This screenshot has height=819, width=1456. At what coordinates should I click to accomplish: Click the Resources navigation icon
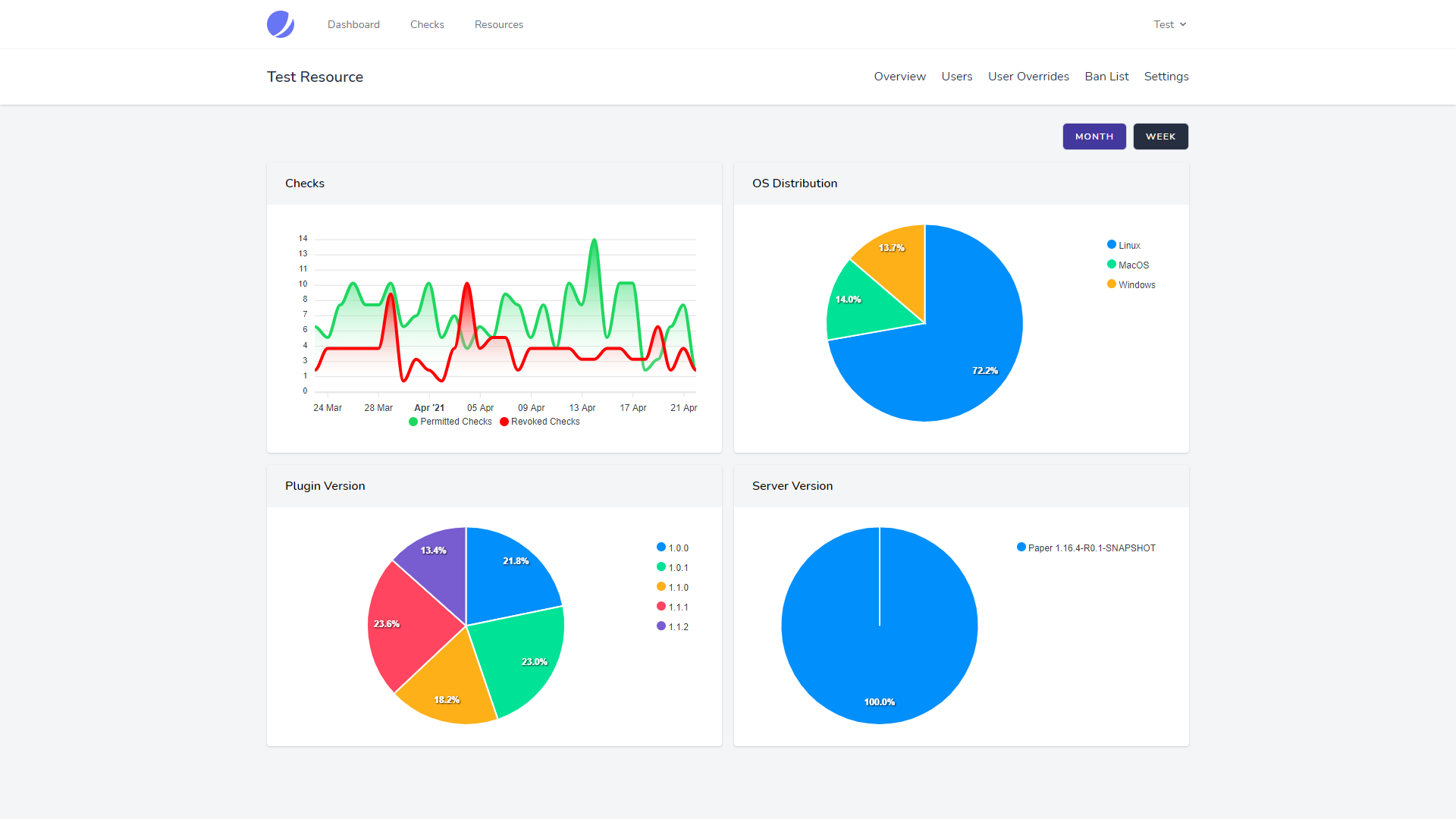500,24
